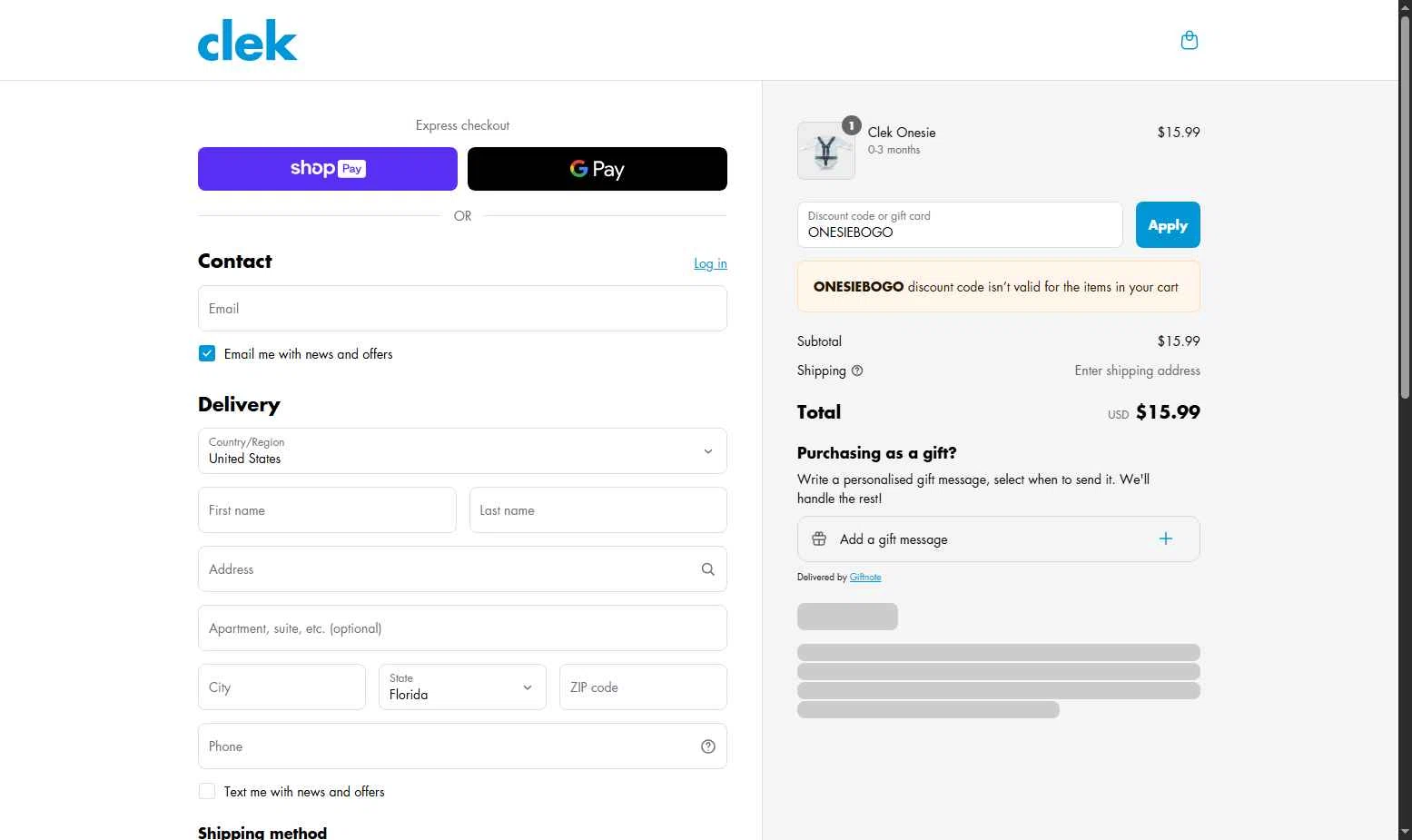Click the Total $15.99 amount

[1168, 412]
